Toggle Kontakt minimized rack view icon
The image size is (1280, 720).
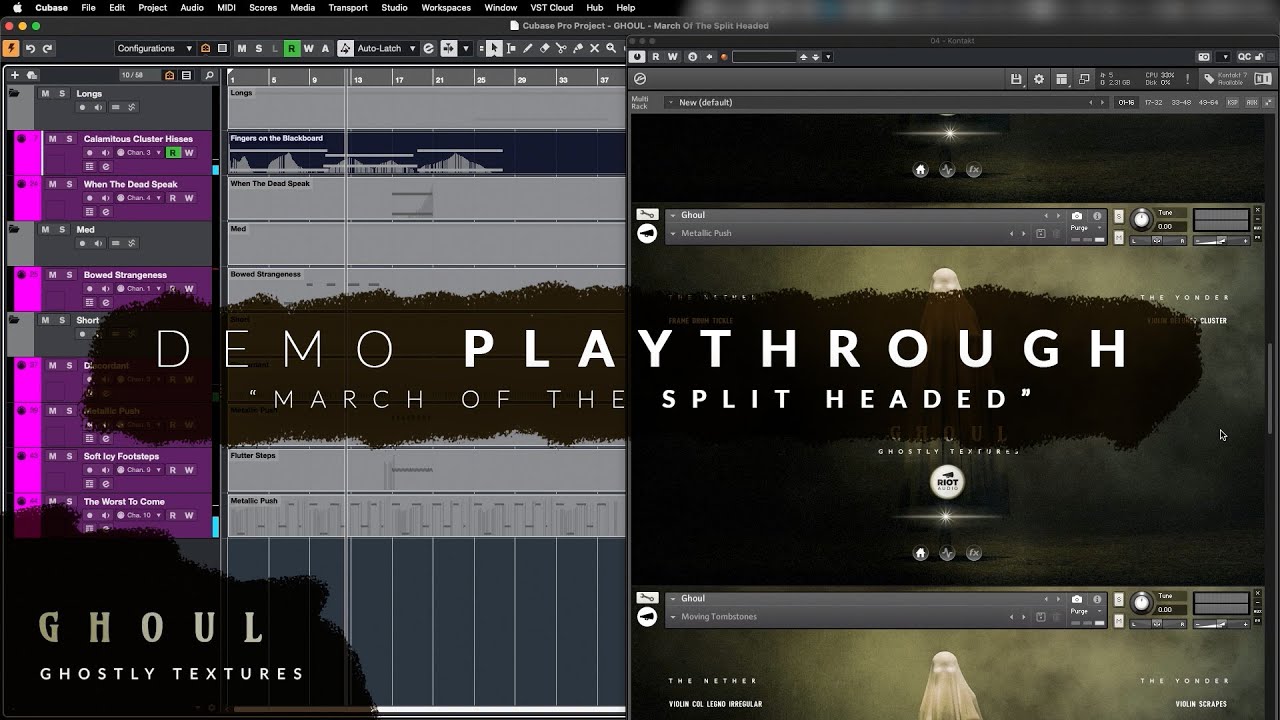pos(1084,79)
